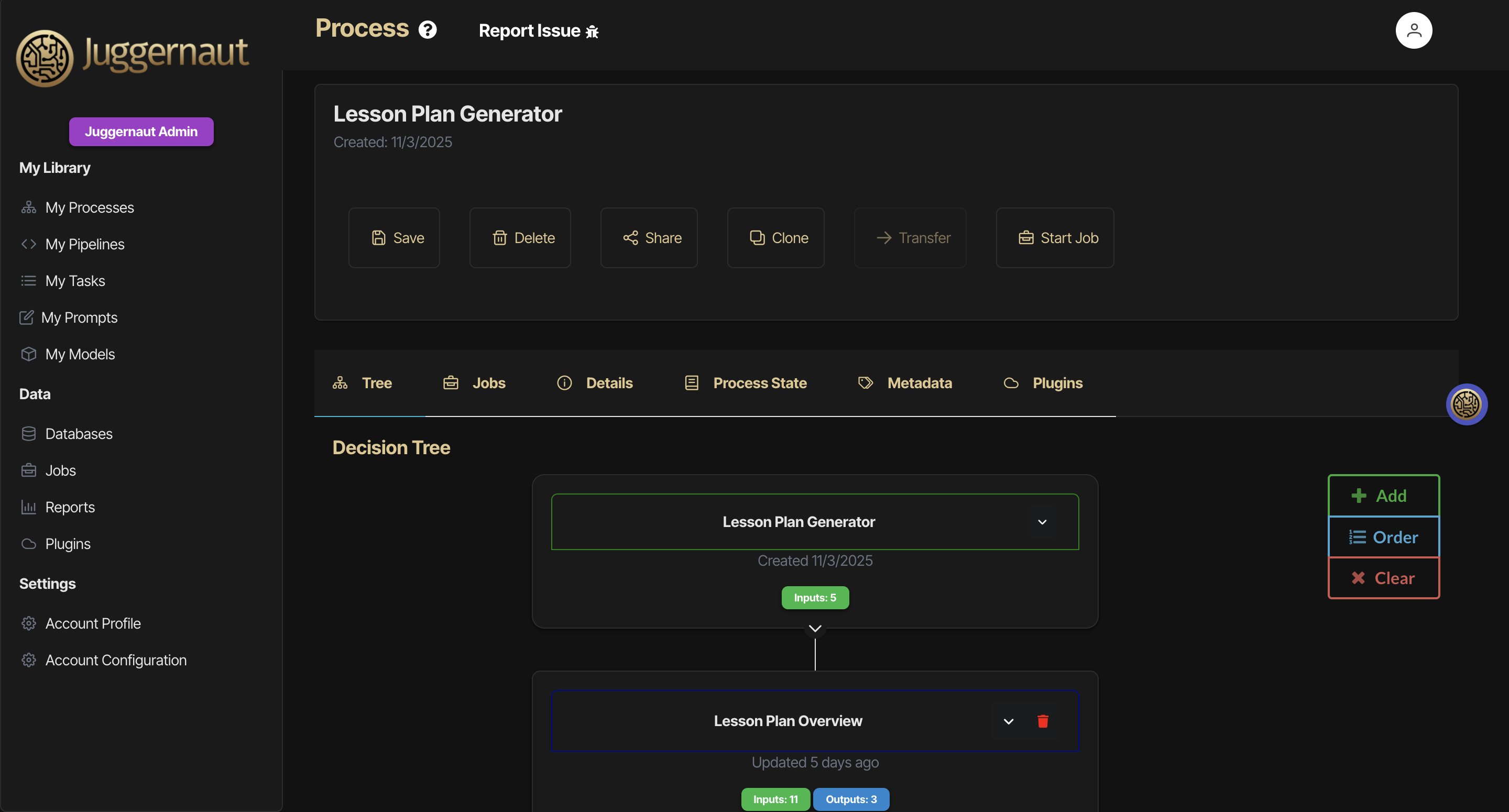Click the Report Issue bug icon
The width and height of the screenshot is (1509, 812).
[592, 31]
